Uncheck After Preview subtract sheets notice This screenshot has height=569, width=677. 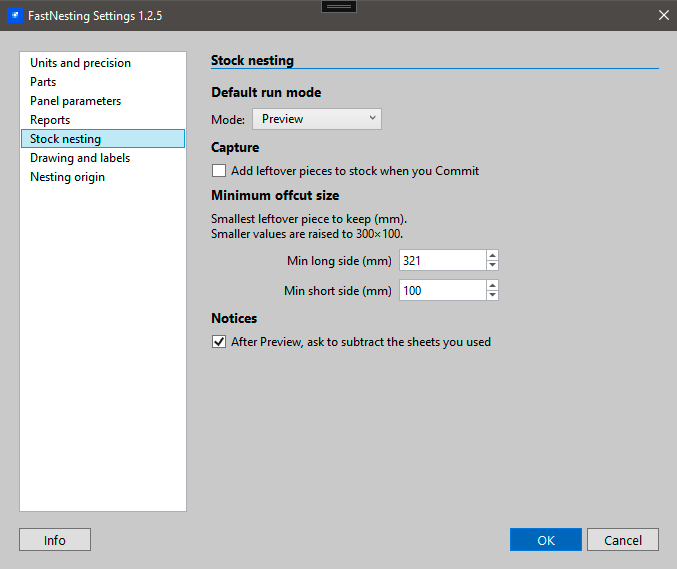(x=219, y=341)
